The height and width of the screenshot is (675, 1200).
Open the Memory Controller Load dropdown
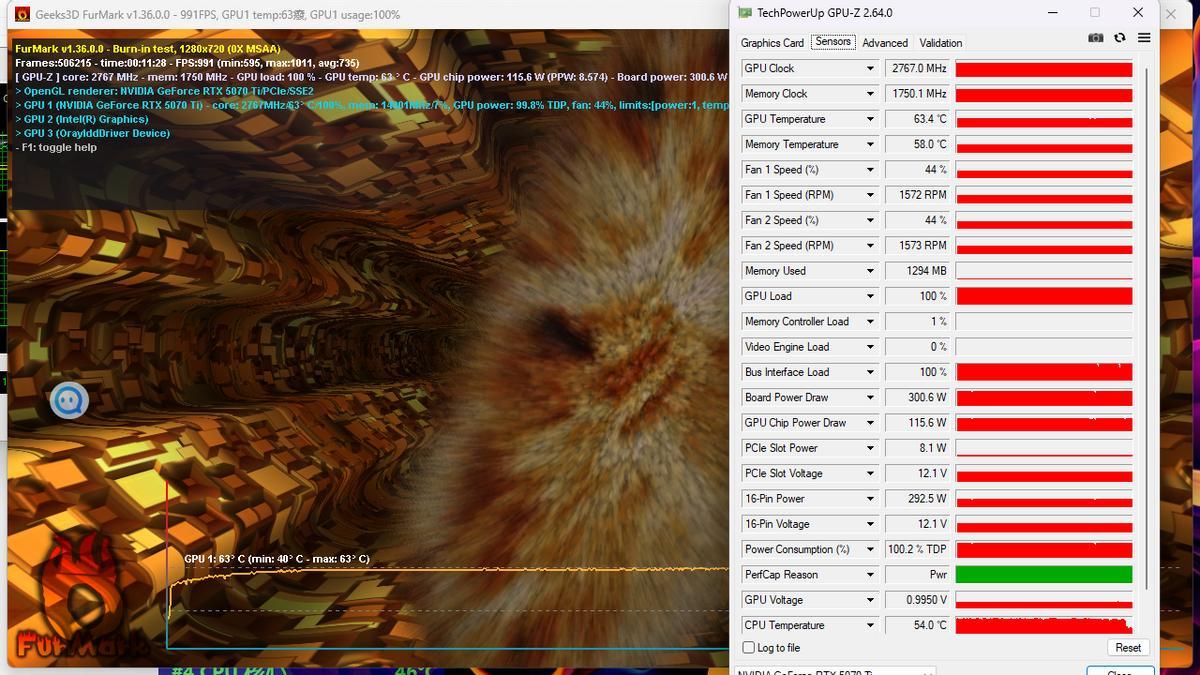point(870,322)
